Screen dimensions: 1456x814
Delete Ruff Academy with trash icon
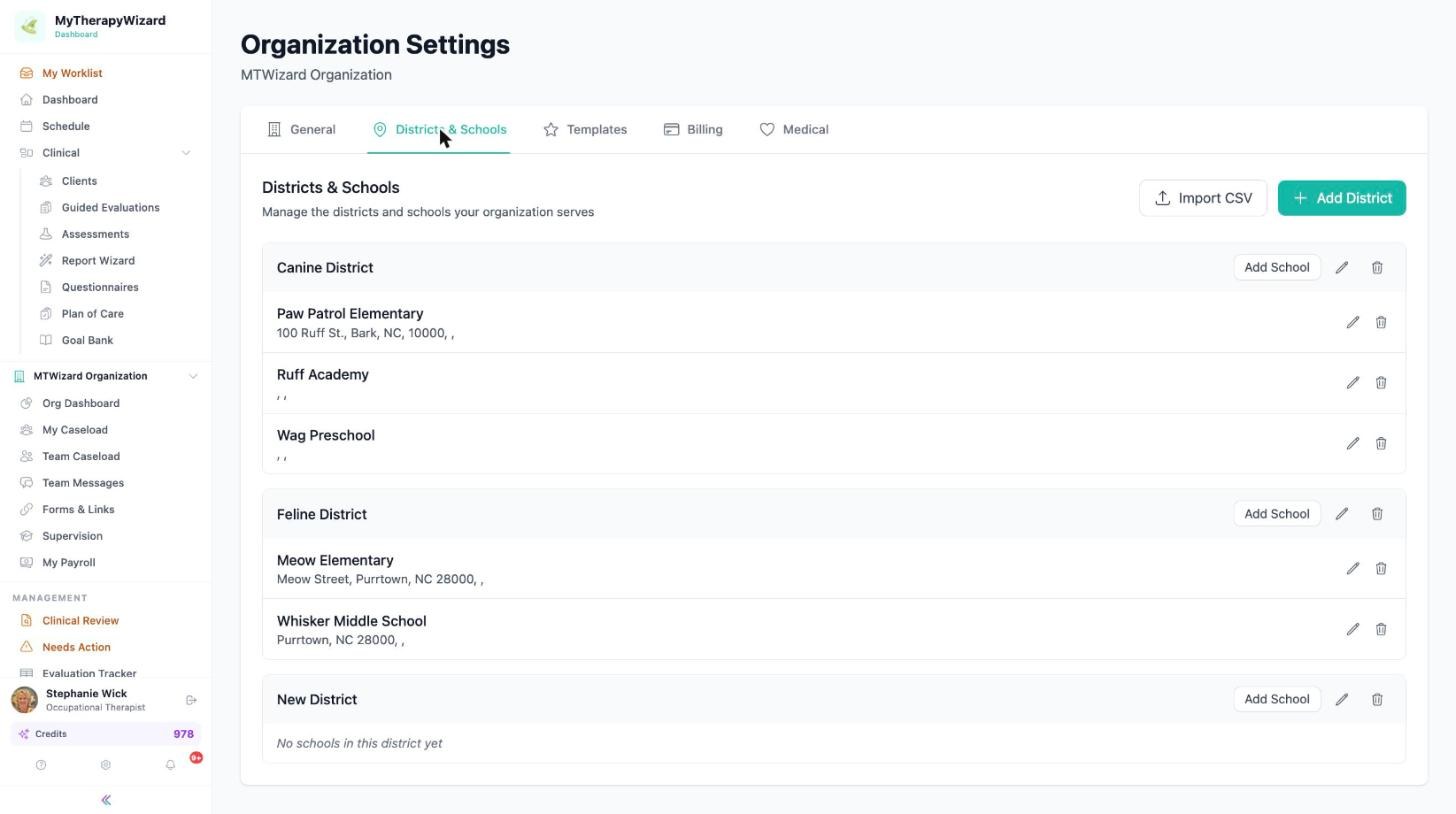(1381, 383)
